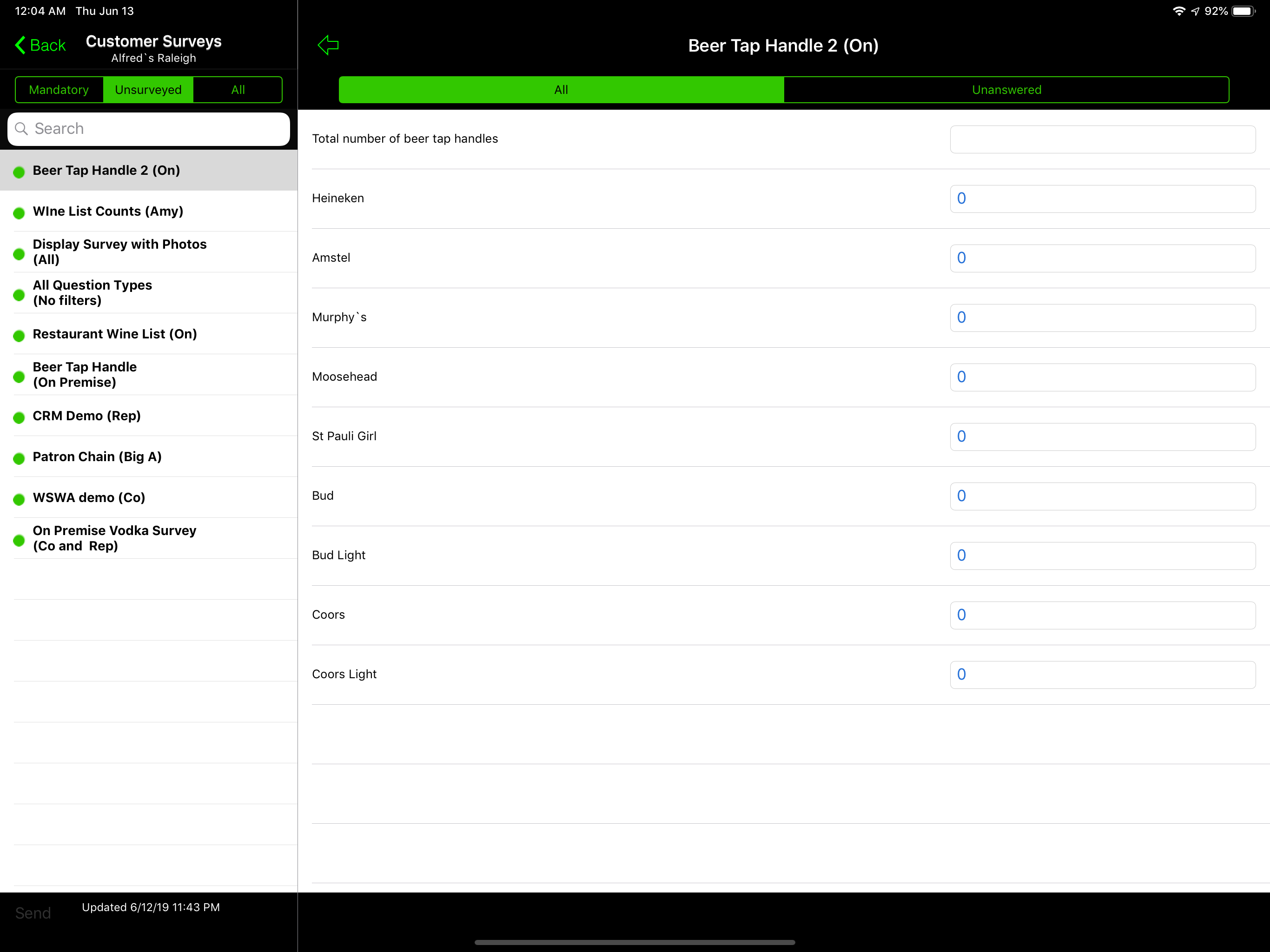Image resolution: width=1270 pixels, height=952 pixels.
Task: Click the Moosehead label
Action: (344, 377)
